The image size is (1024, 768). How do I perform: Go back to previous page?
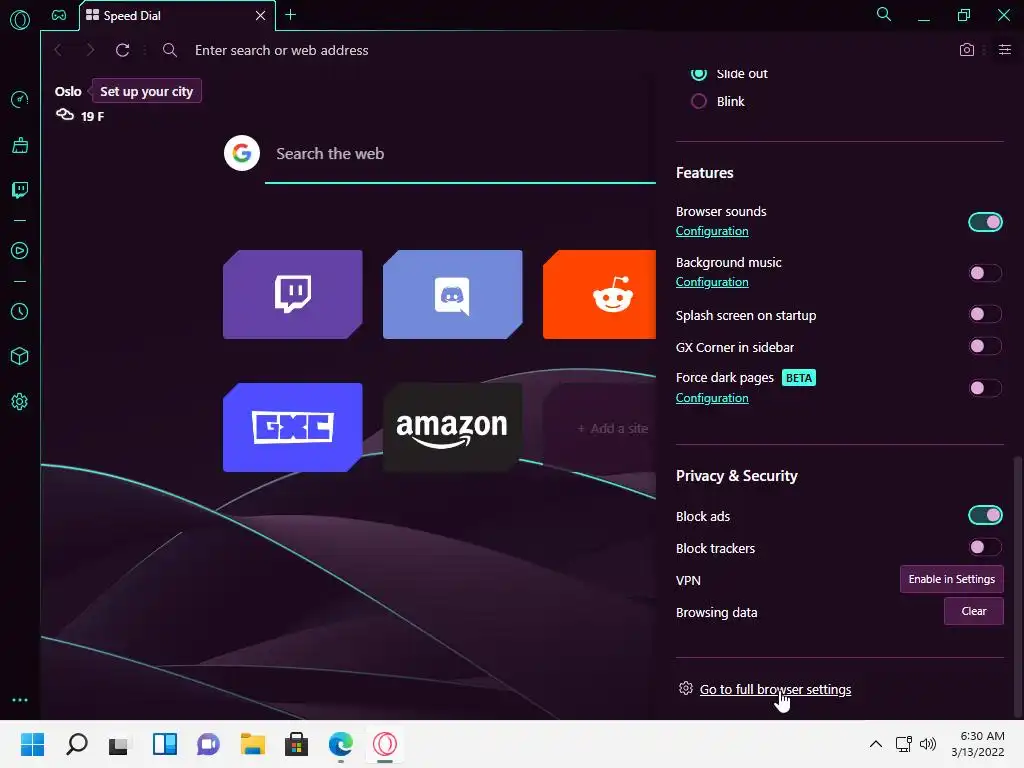click(x=58, y=50)
